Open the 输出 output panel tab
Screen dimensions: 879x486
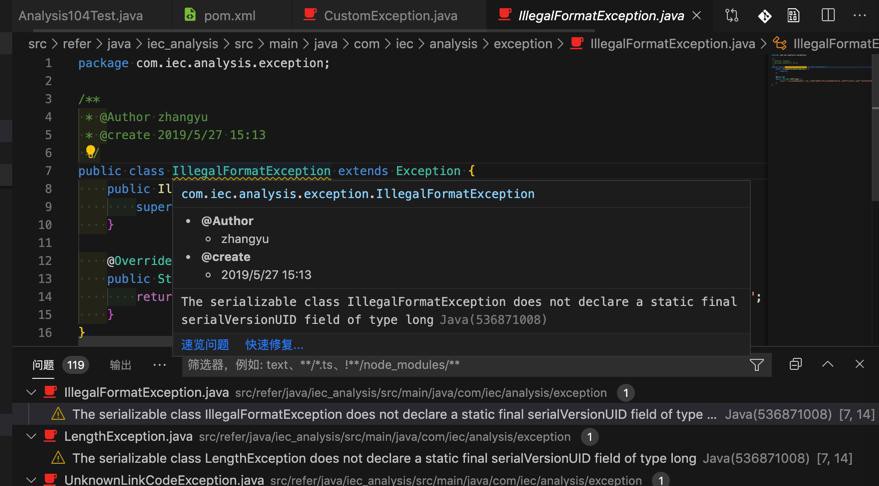point(121,365)
